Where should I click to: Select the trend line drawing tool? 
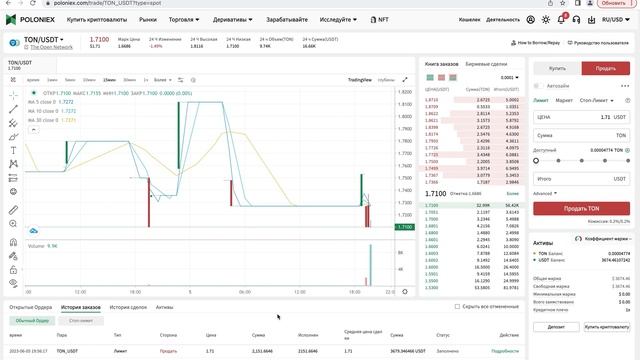pos(13,109)
